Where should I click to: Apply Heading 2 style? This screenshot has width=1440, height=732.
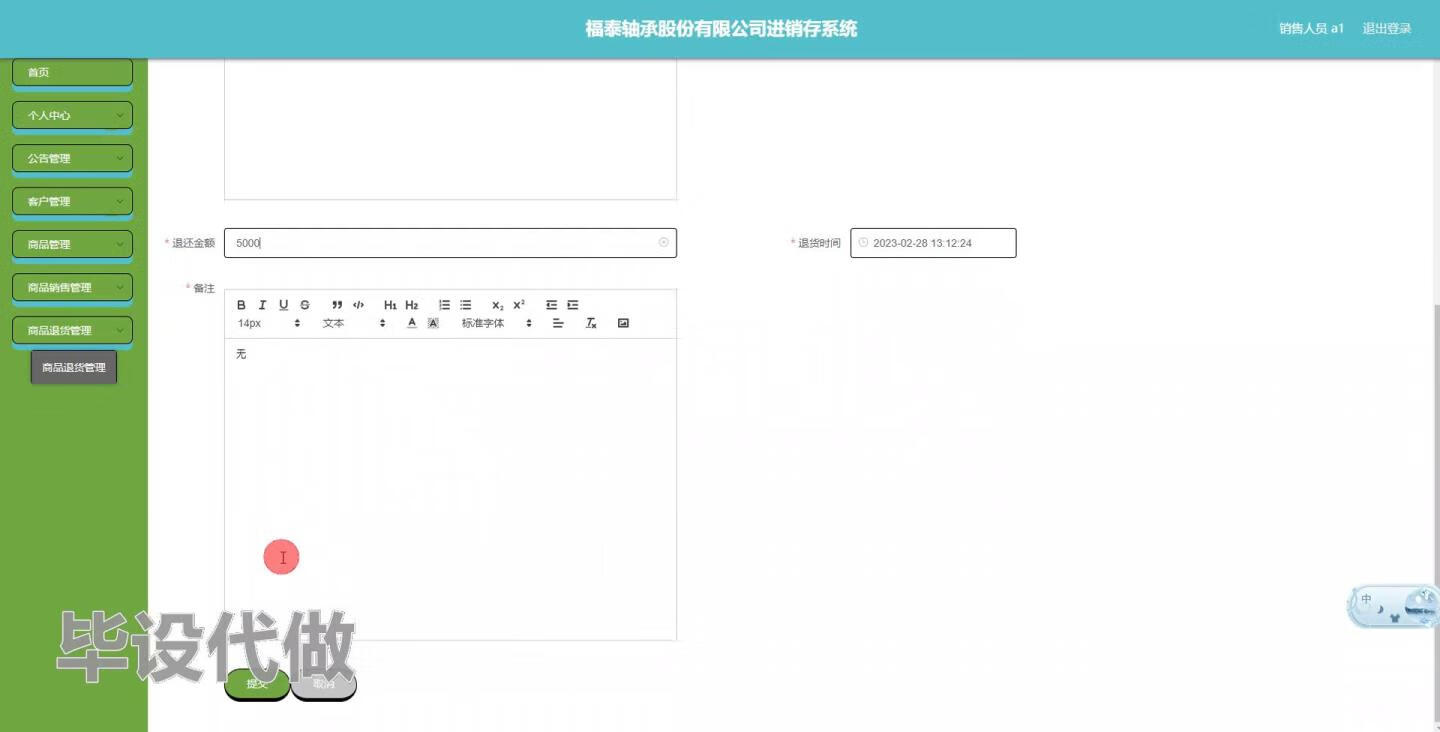[412, 305]
